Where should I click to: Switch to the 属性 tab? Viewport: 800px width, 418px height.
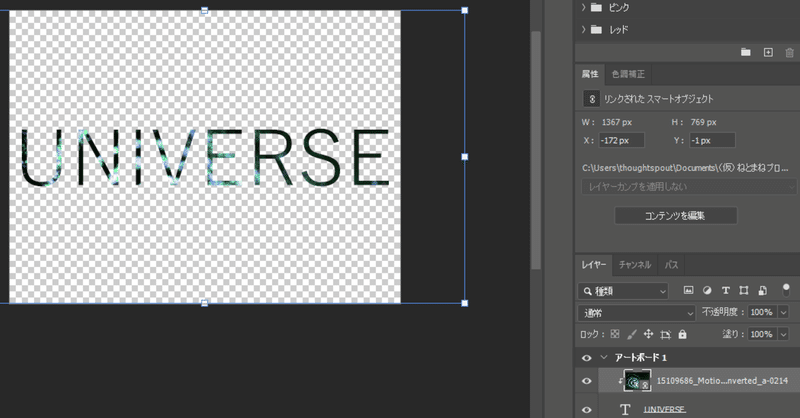coord(590,74)
